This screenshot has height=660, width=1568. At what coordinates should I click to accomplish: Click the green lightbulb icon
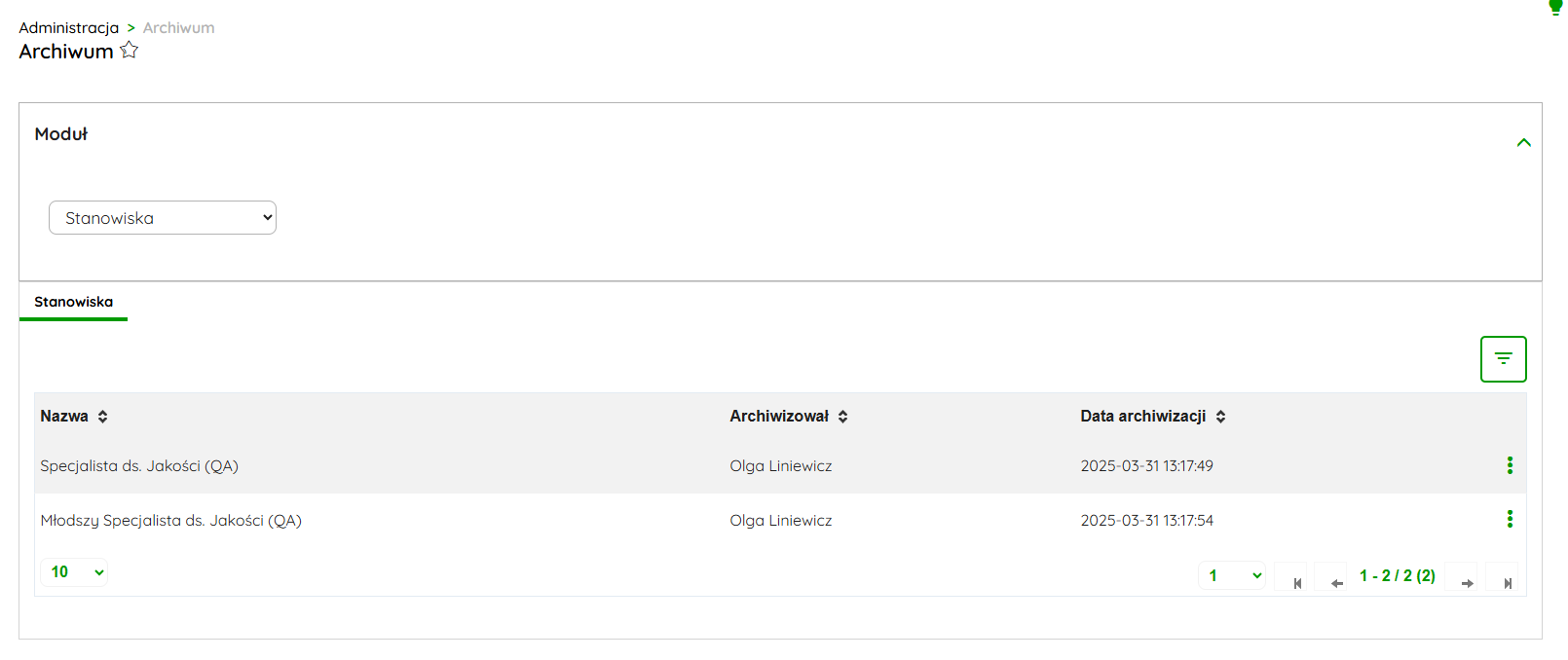[1555, 7]
